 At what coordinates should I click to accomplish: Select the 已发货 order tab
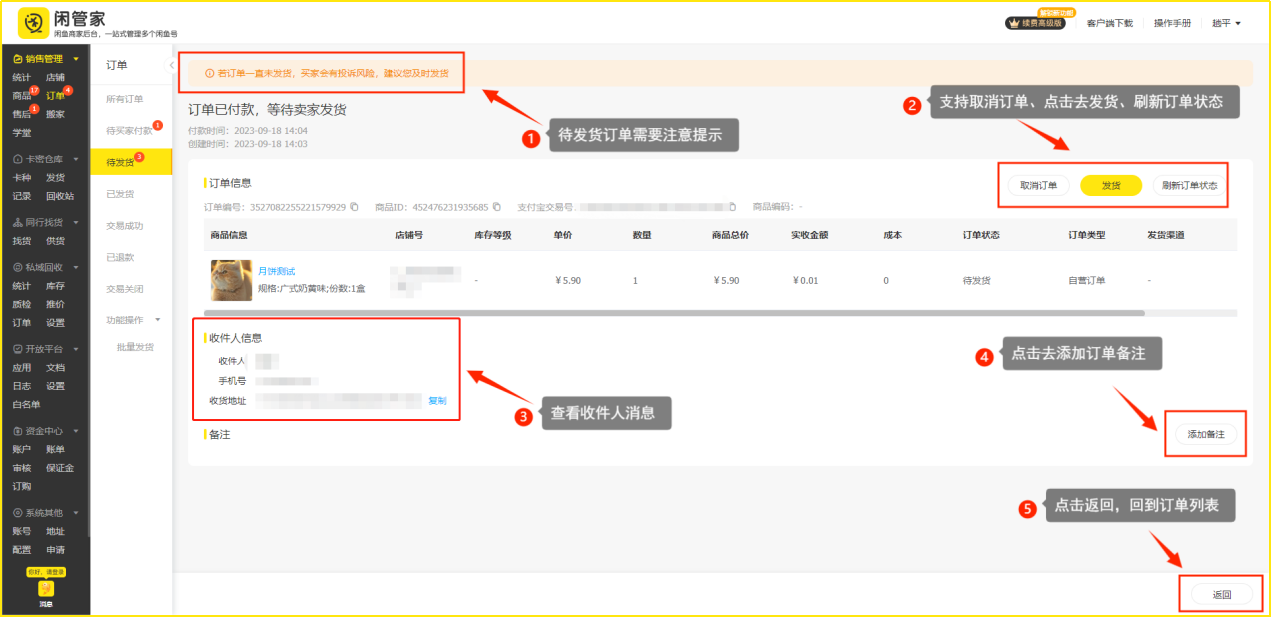point(120,194)
